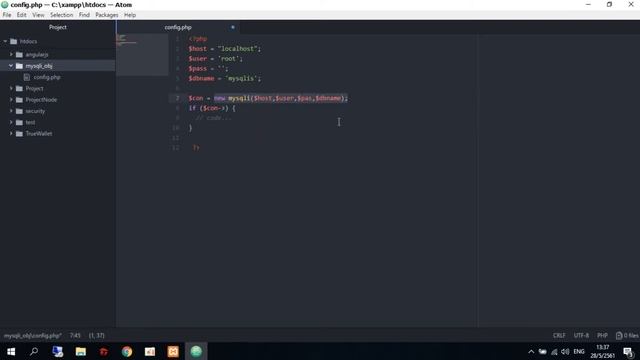Click line number 7 in the gutter
The width and height of the screenshot is (640, 360).
177,98
